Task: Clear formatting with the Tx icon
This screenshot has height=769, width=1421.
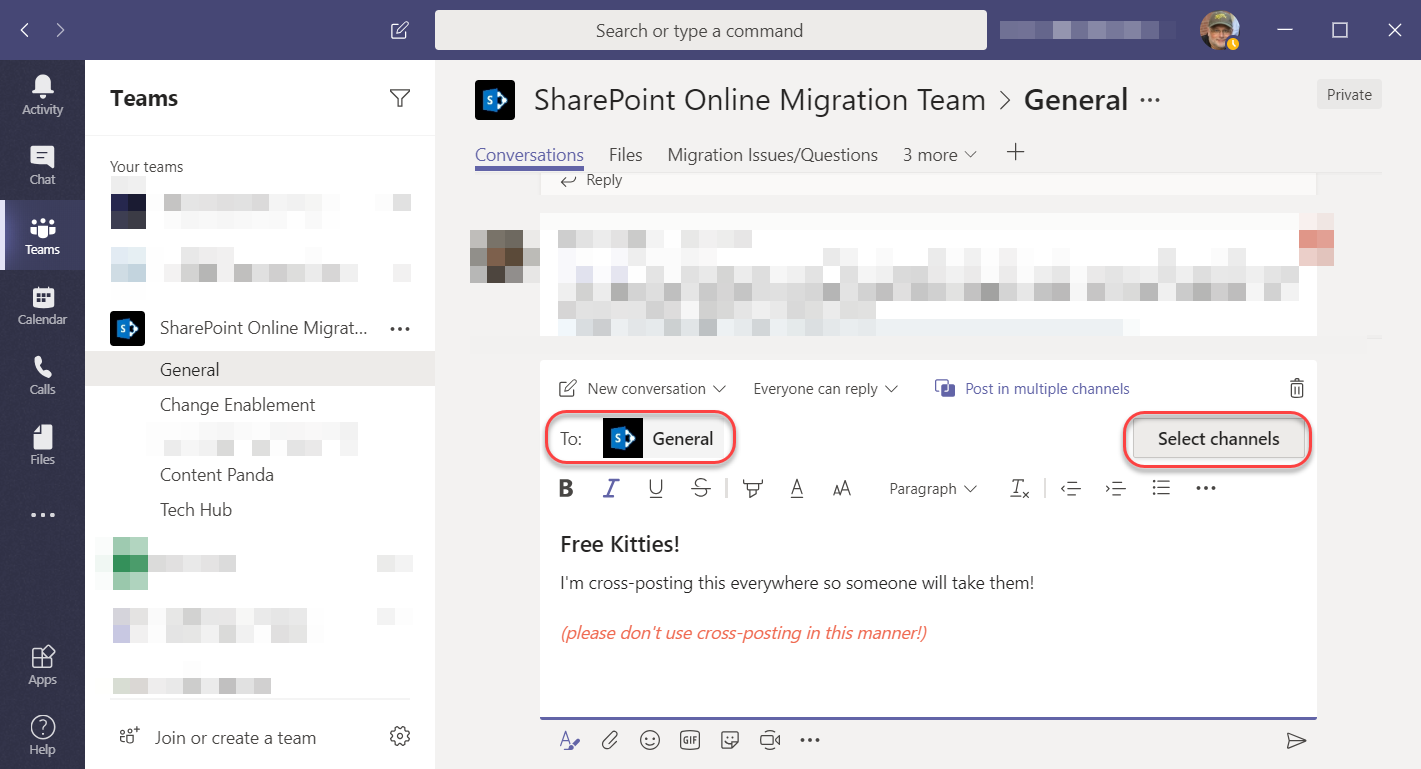Action: click(1019, 488)
